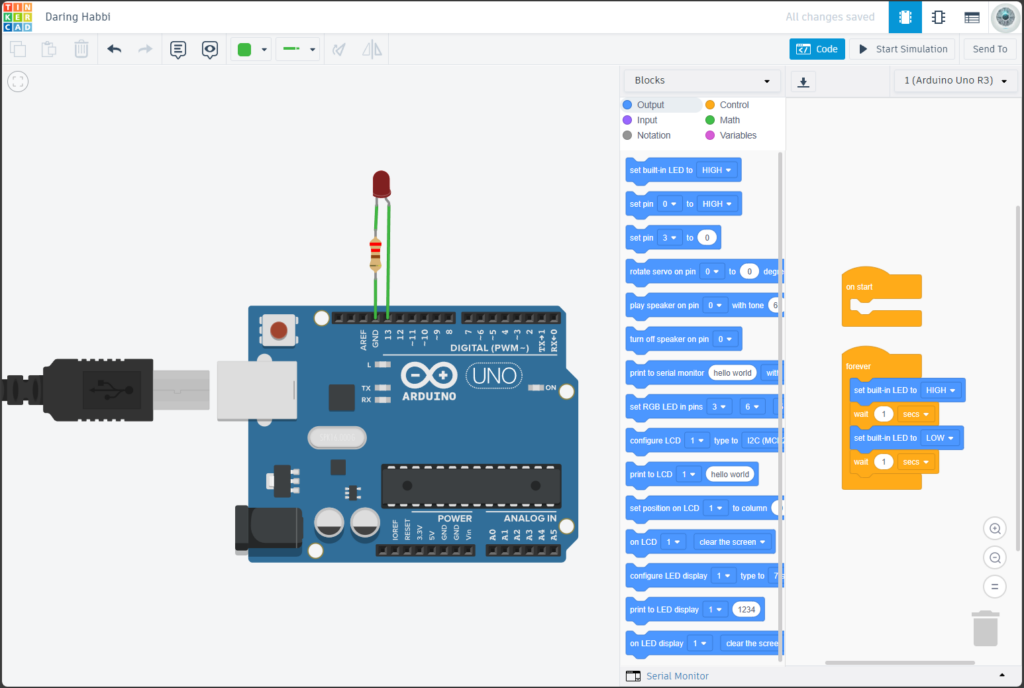Open the Arduino Uno R3 device selector
The image size is (1024, 688).
point(955,80)
